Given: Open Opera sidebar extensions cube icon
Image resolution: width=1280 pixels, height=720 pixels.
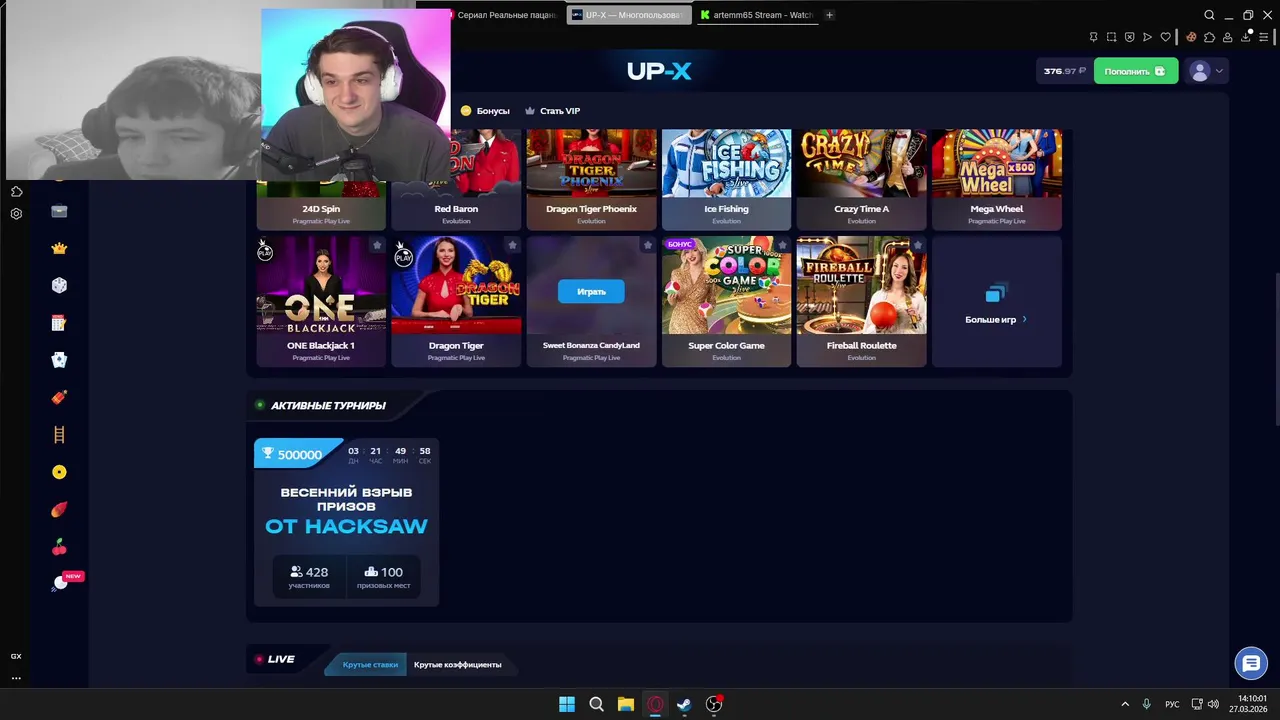Looking at the screenshot, I should click(16, 191).
